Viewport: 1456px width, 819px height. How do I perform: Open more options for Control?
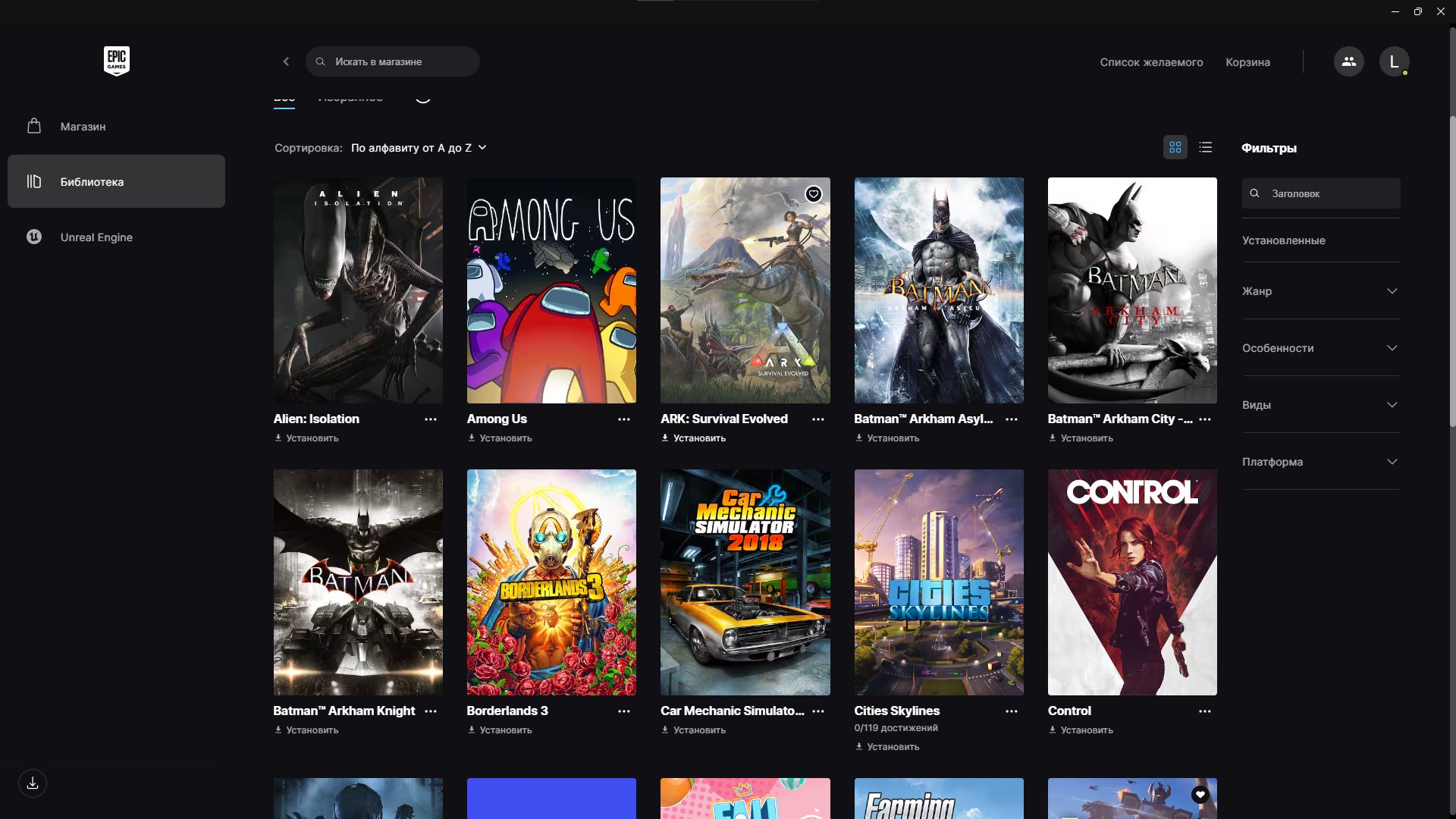coord(1204,711)
